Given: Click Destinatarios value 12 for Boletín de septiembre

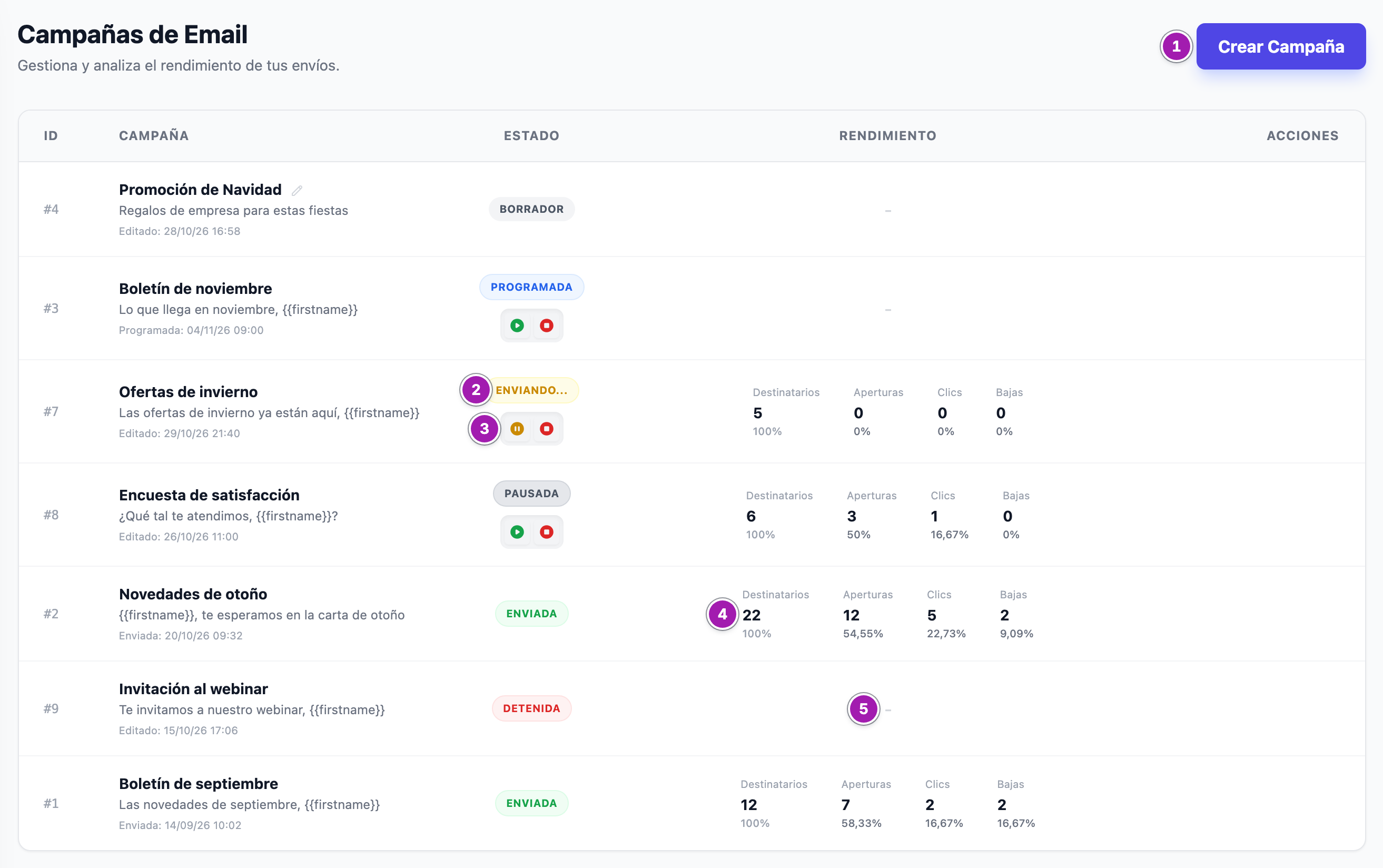Looking at the screenshot, I should pos(748,805).
